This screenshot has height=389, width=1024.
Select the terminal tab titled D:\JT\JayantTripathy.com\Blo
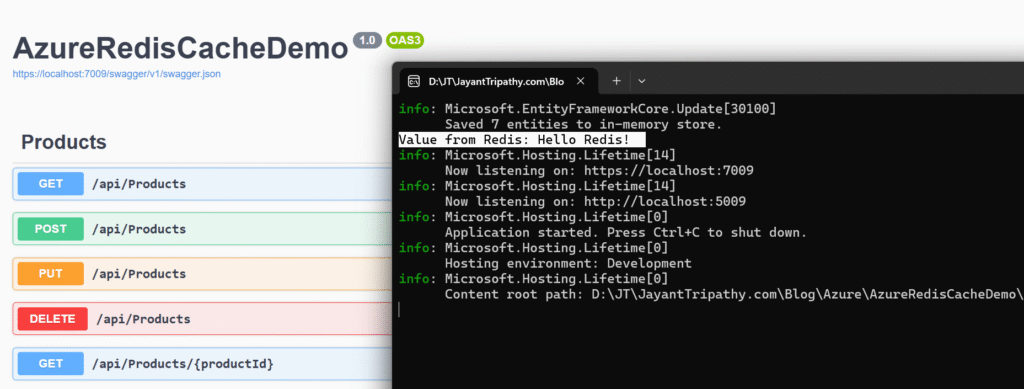tap(498, 82)
